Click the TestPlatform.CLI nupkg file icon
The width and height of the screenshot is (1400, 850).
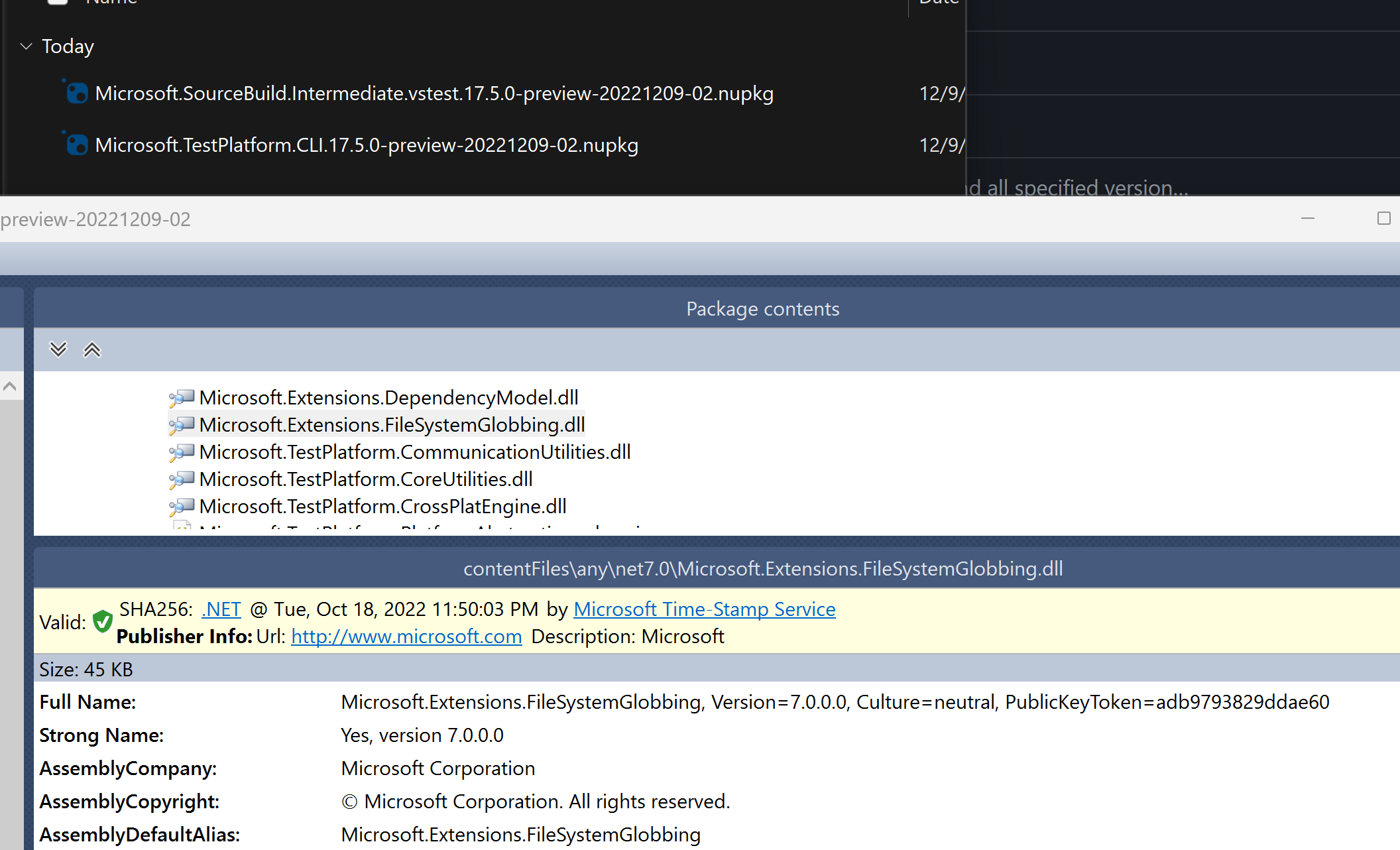[77, 145]
